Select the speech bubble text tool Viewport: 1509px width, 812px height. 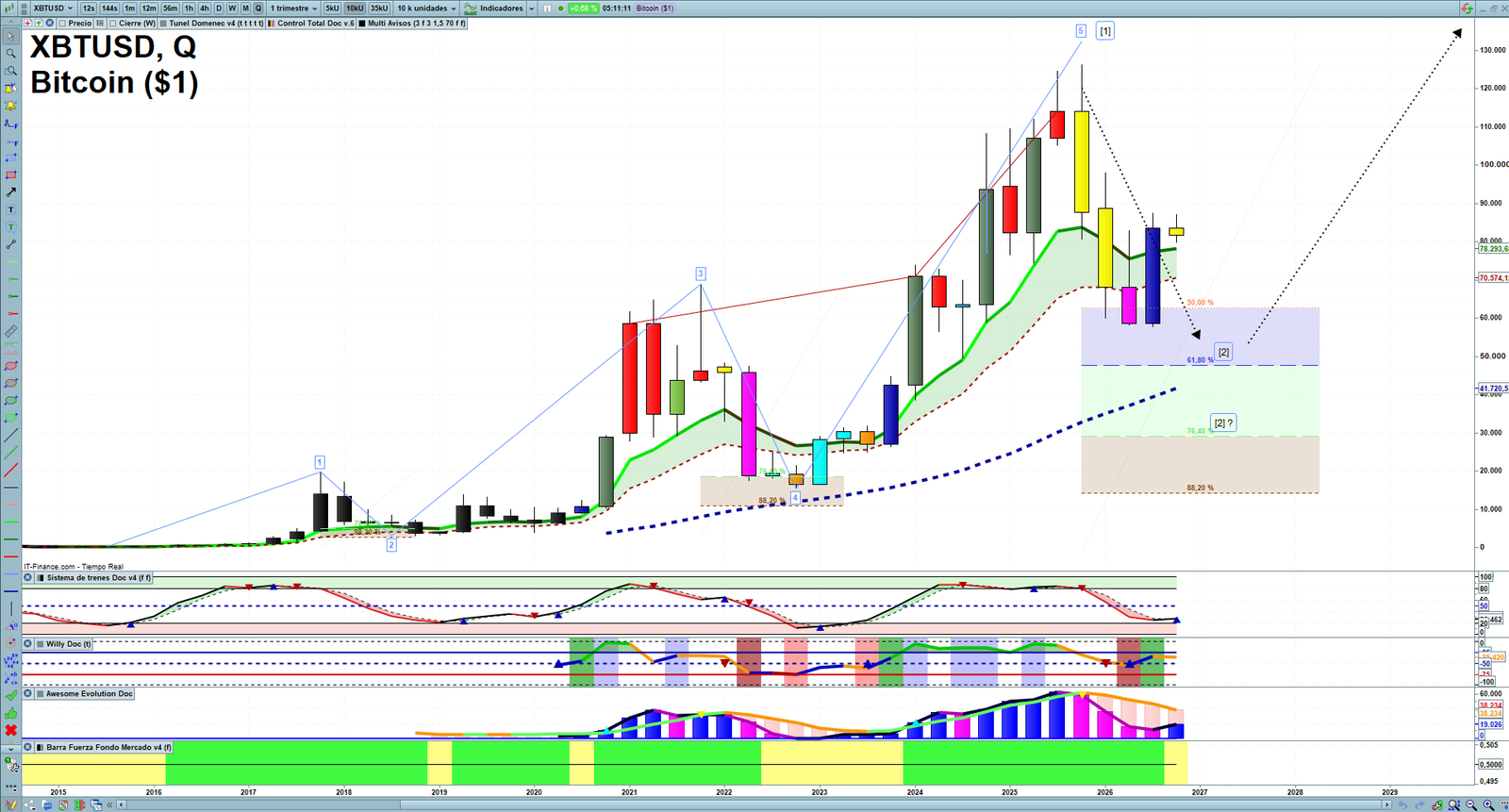tap(11, 227)
